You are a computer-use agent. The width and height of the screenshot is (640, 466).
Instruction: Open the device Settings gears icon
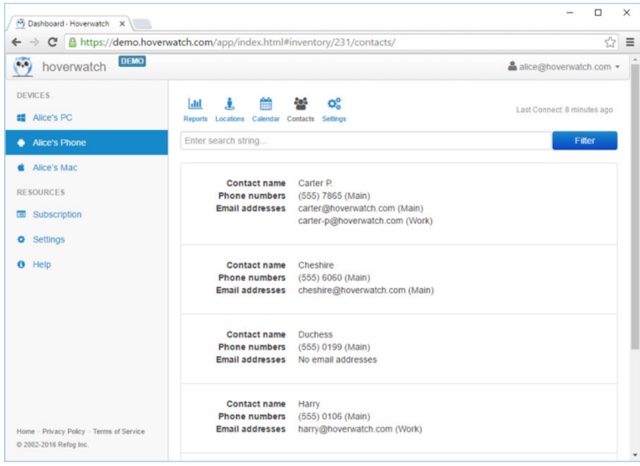334,104
